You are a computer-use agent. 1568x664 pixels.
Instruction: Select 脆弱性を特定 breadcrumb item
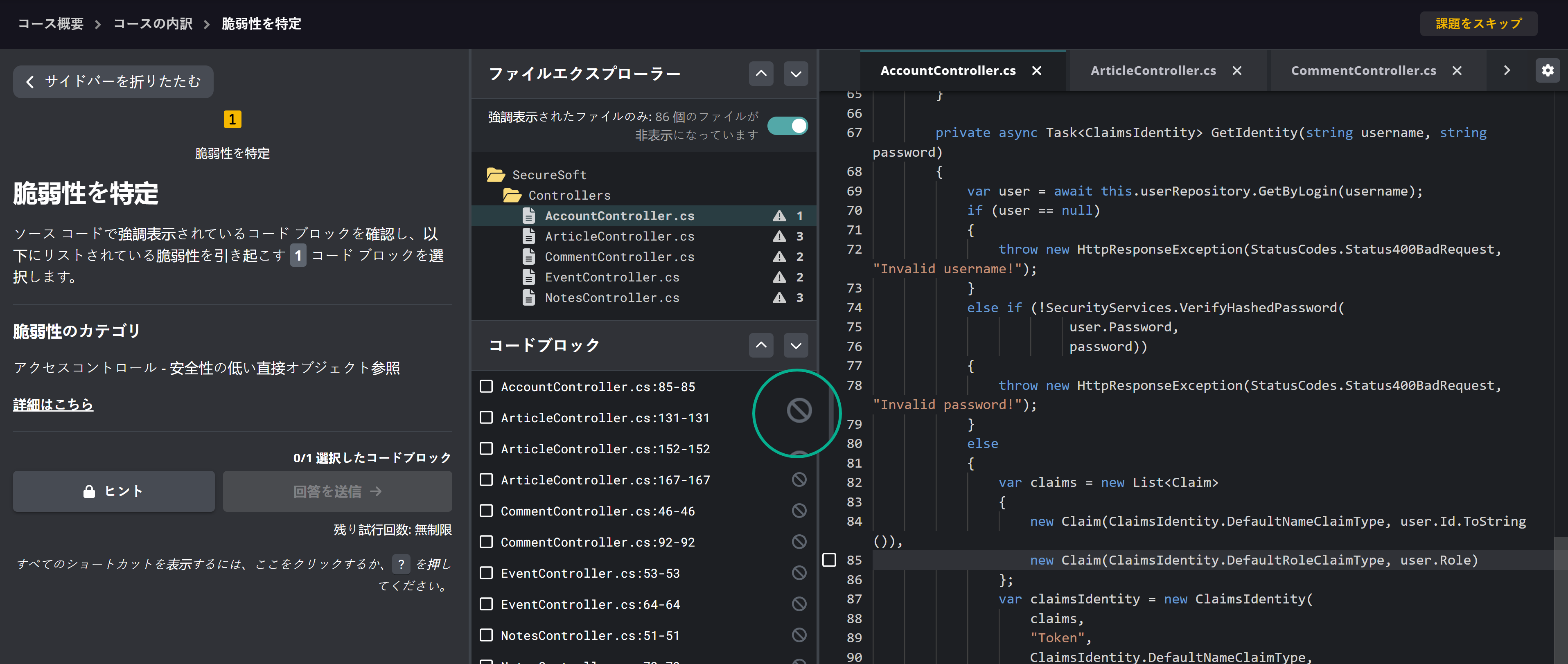(x=261, y=24)
